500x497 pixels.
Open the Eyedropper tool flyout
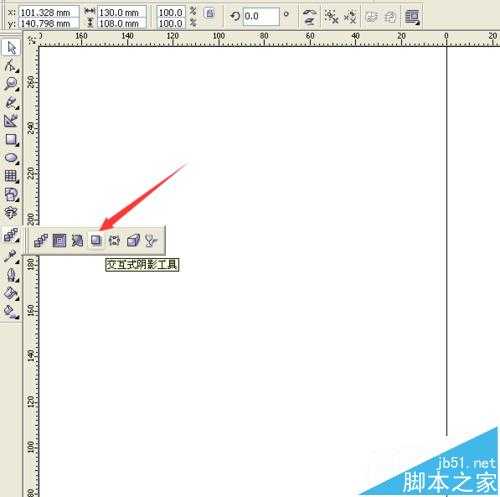click(x=11, y=257)
